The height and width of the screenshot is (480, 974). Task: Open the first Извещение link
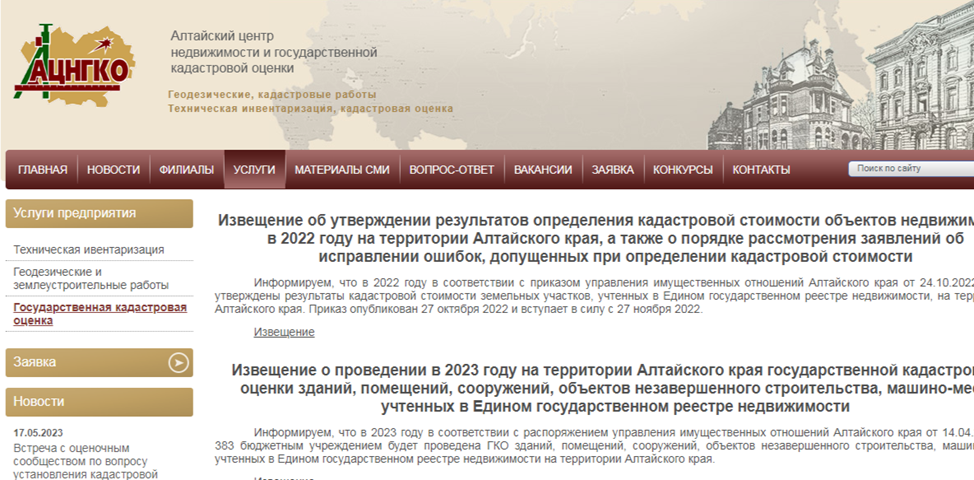pyautogui.click(x=284, y=332)
